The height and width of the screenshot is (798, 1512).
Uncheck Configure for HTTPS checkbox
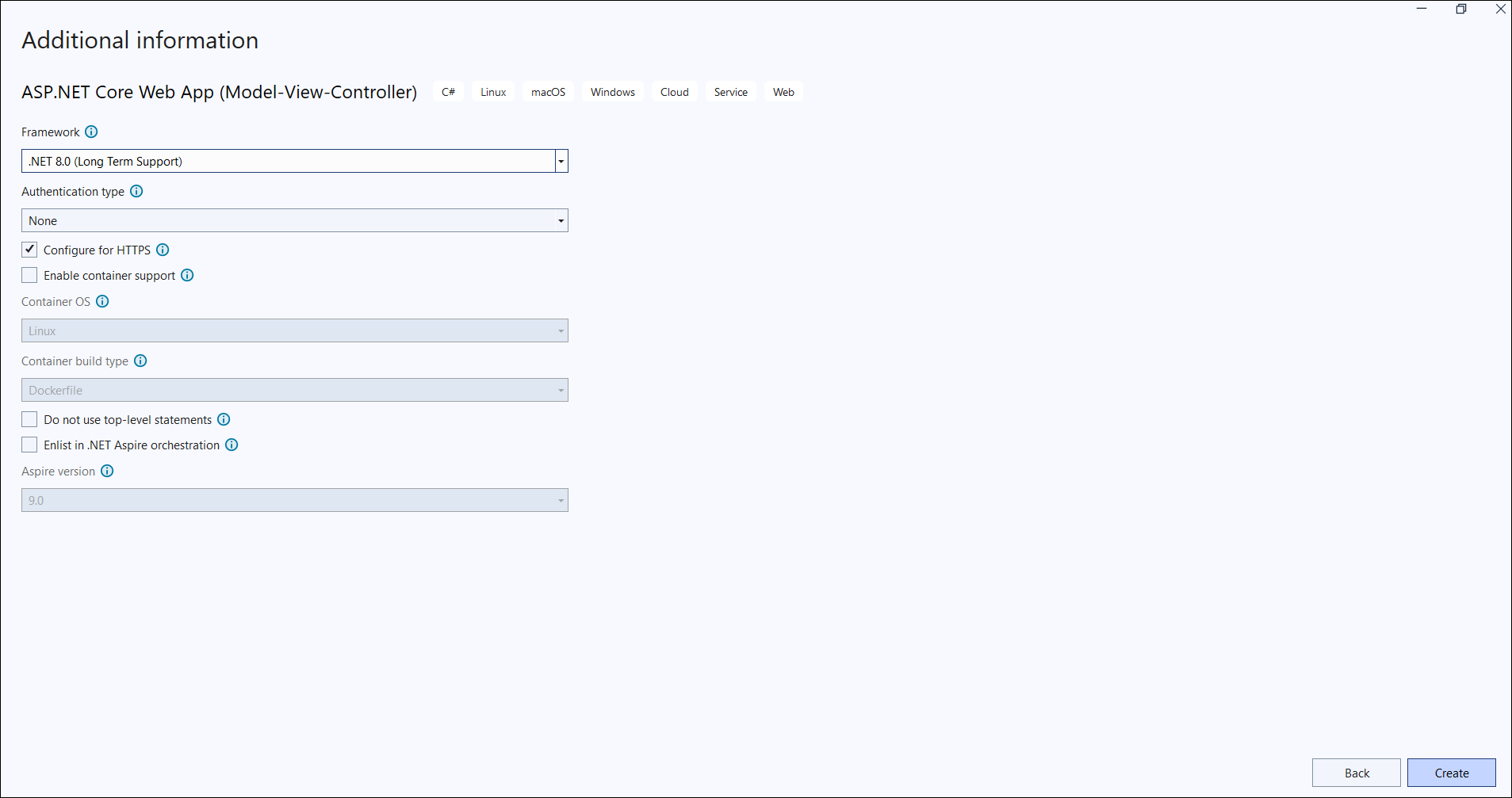(x=29, y=250)
